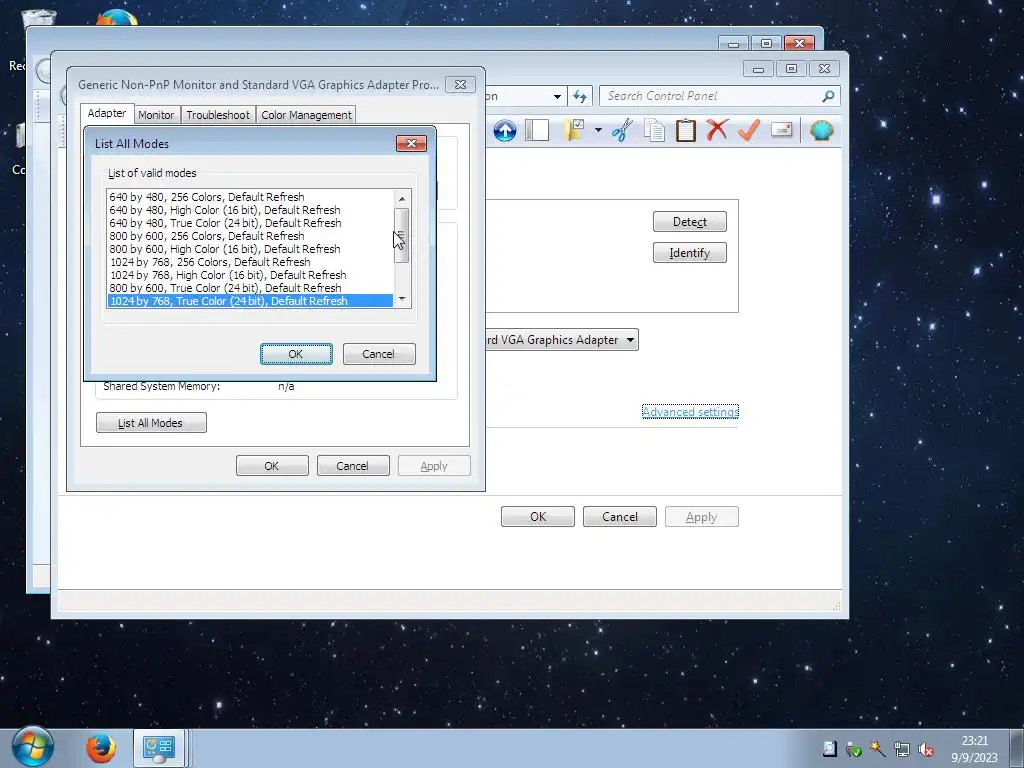Close the List All Modes dialog

[411, 144]
